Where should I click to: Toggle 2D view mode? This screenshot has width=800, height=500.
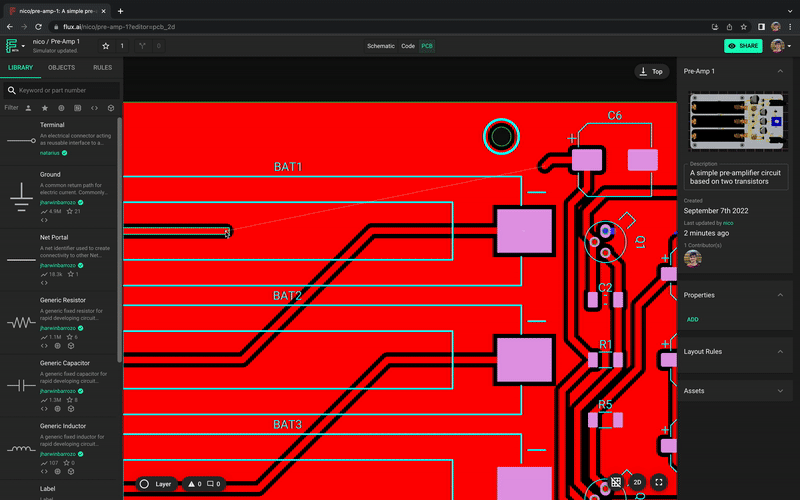637,482
